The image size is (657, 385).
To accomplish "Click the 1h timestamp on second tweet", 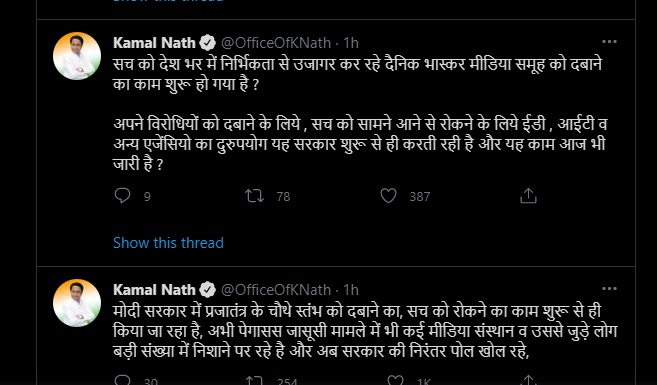I will pyautogui.click(x=351, y=290).
